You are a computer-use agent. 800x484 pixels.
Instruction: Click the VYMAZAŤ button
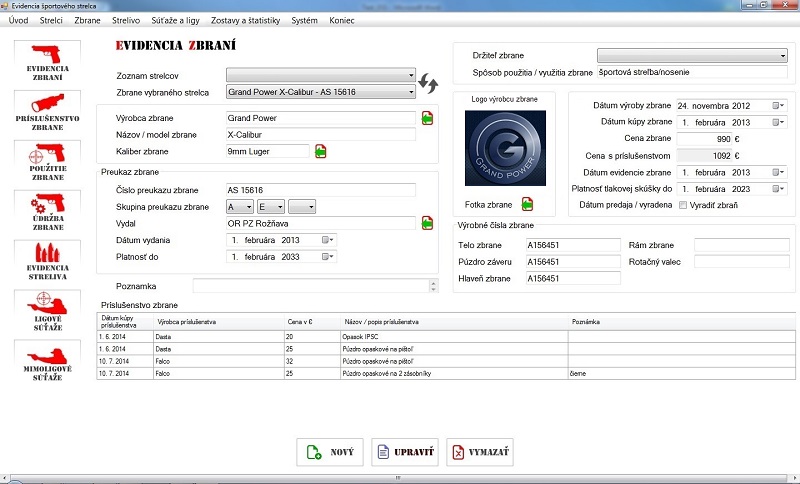[x=480, y=452]
